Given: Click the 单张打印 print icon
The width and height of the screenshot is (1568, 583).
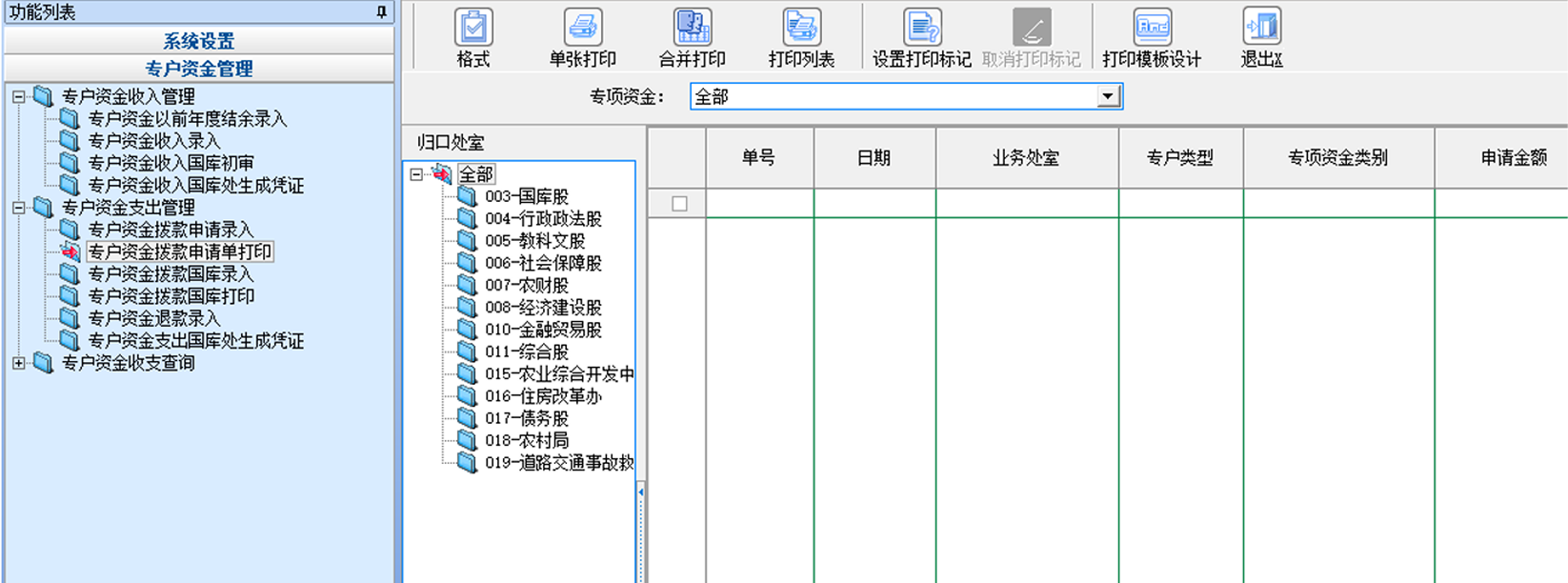Looking at the screenshot, I should [x=582, y=28].
